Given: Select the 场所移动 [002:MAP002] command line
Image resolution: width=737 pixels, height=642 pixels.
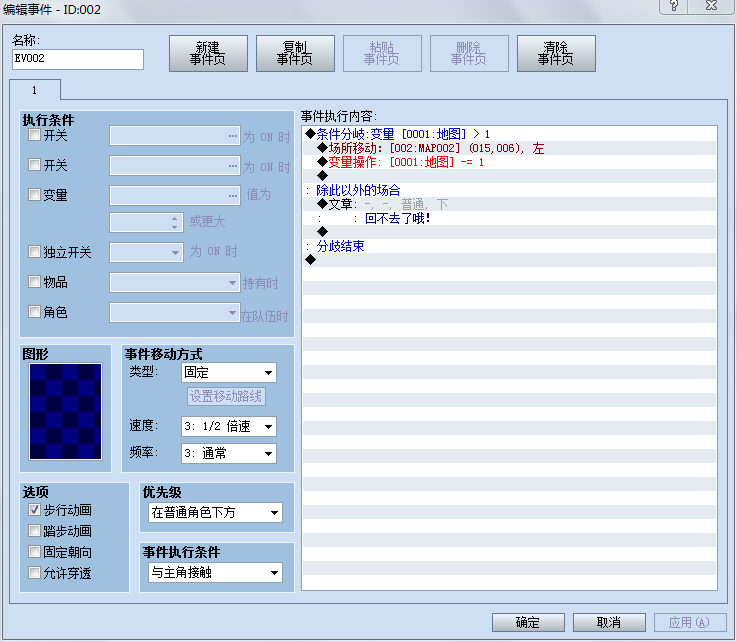Looking at the screenshot, I should coord(510,148).
